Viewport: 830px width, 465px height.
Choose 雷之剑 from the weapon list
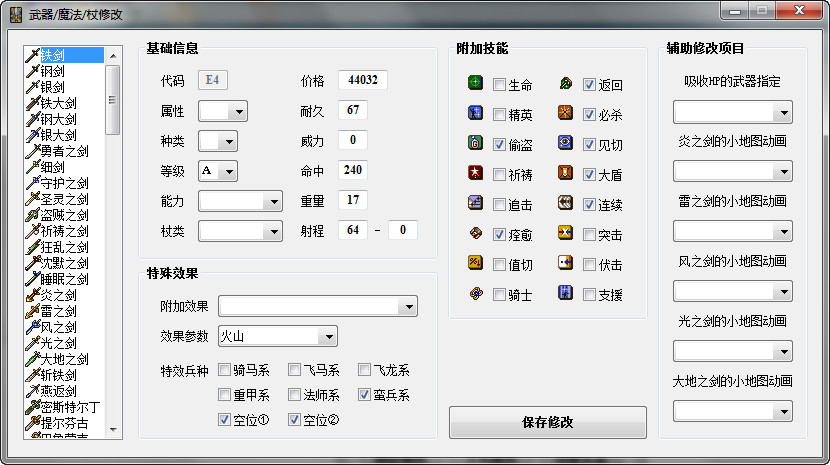(x=58, y=311)
